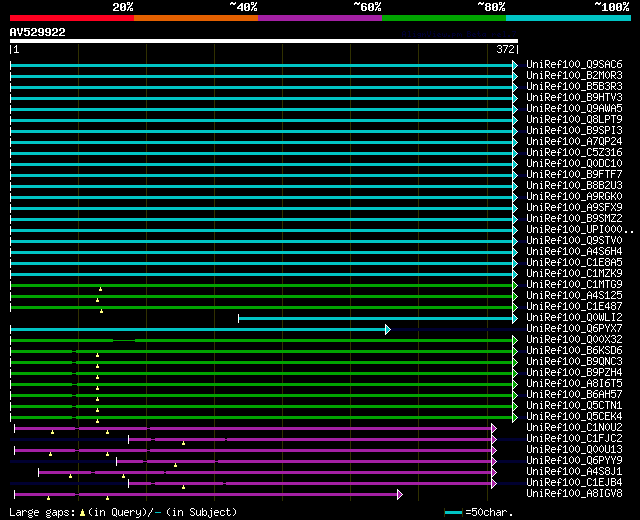The width and height of the screenshot is (640, 520).
Task: Select the UniRef100_B5B3R3 label
Action: click(x=574, y=87)
